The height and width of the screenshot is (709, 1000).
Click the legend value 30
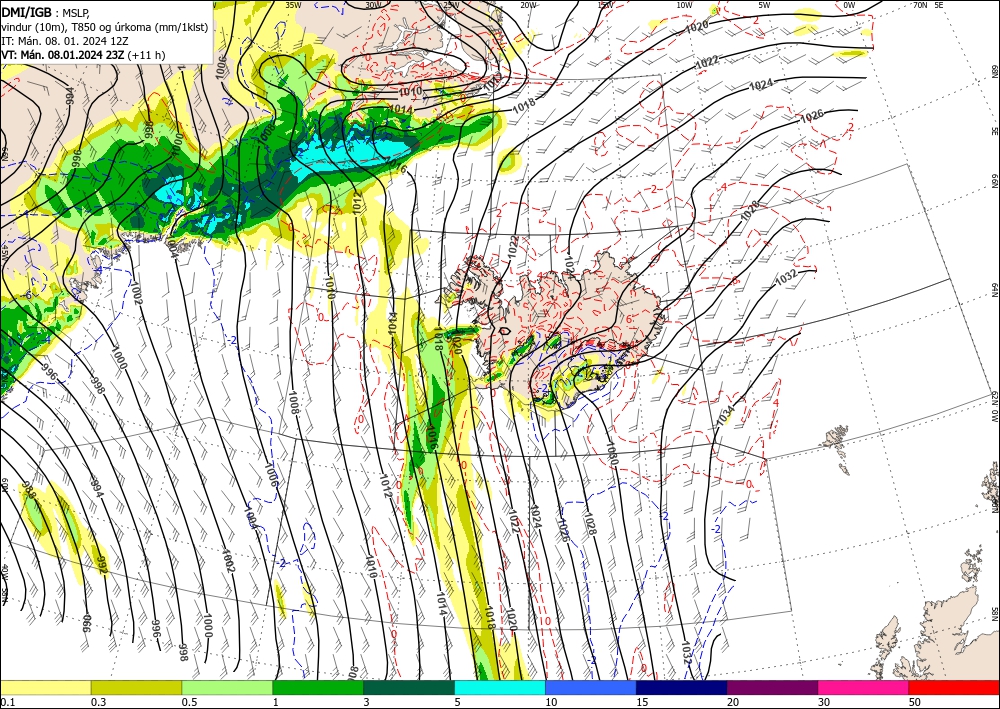click(824, 702)
